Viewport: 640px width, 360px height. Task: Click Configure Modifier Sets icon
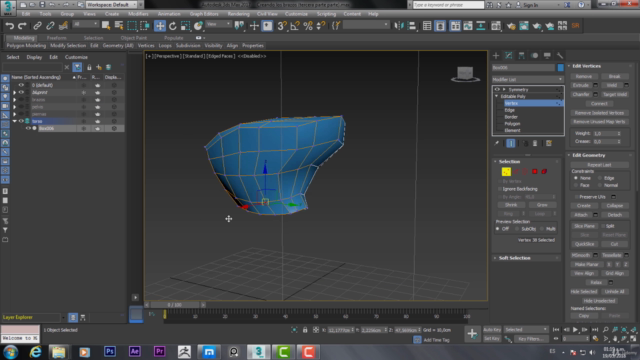549,143
